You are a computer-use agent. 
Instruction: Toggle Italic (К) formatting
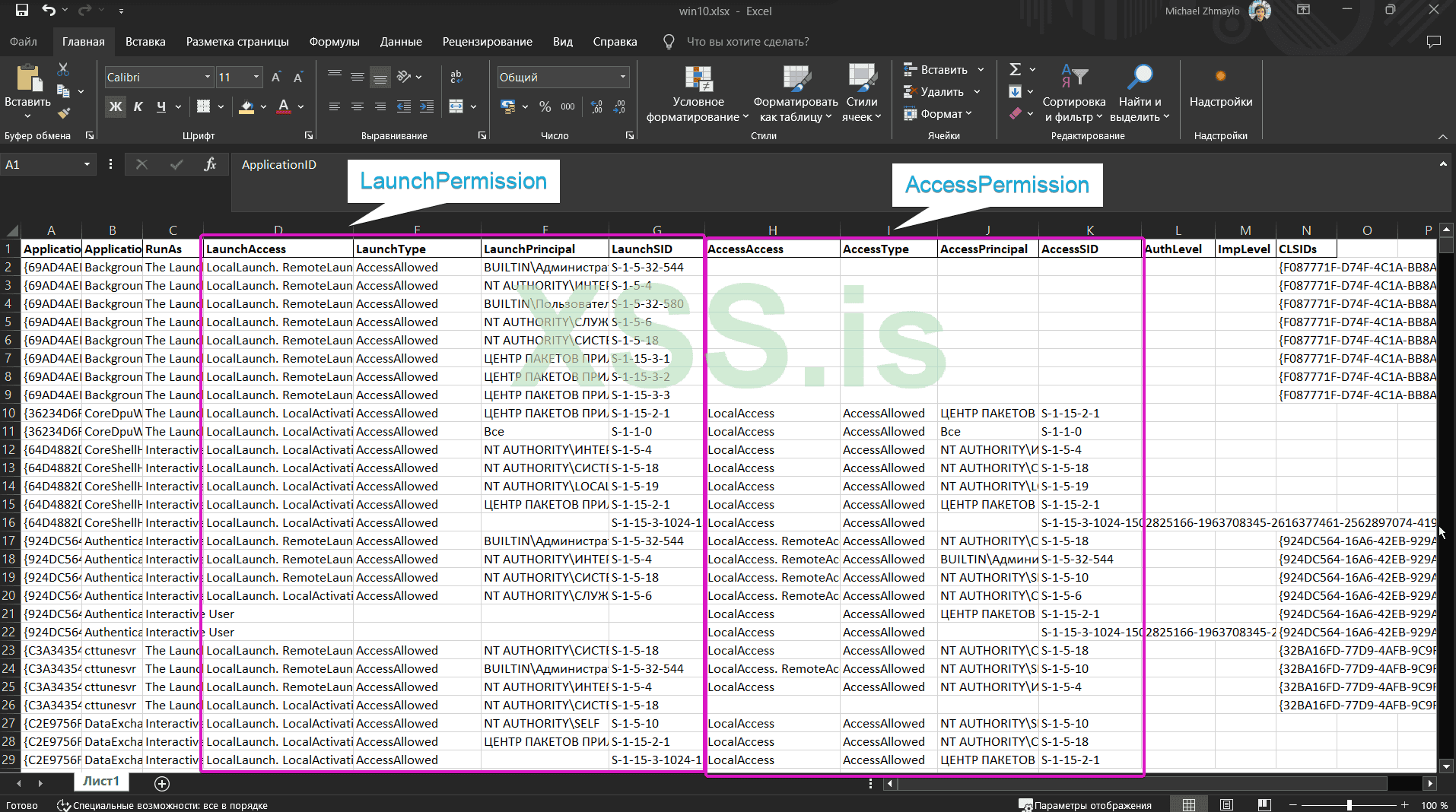(x=138, y=107)
